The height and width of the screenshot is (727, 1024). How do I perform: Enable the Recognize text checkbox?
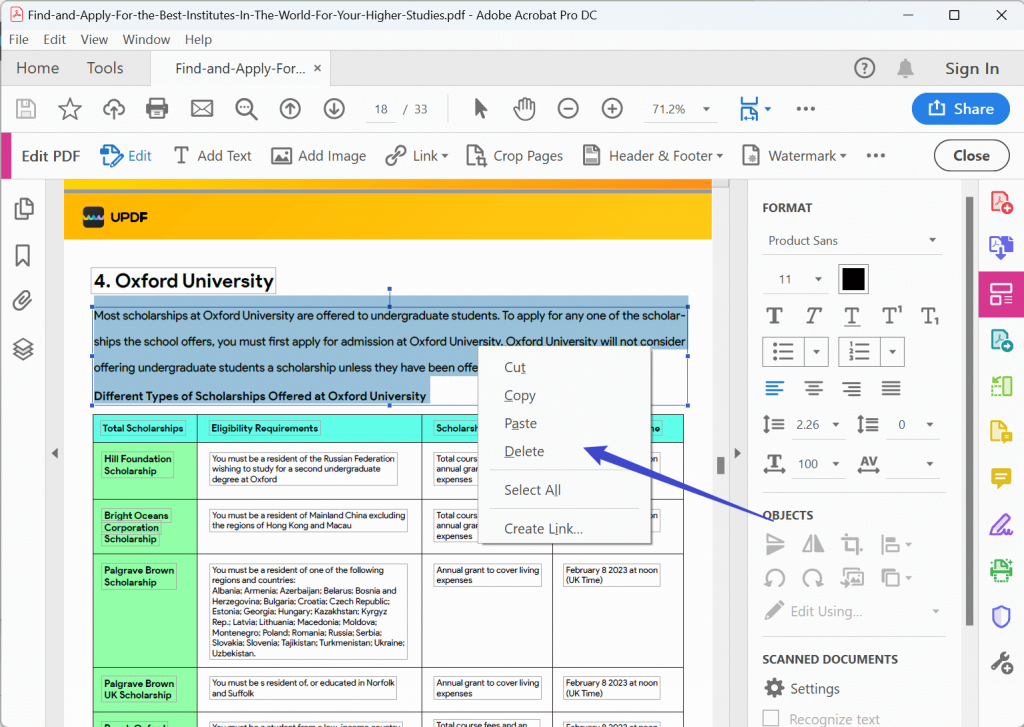[770, 718]
